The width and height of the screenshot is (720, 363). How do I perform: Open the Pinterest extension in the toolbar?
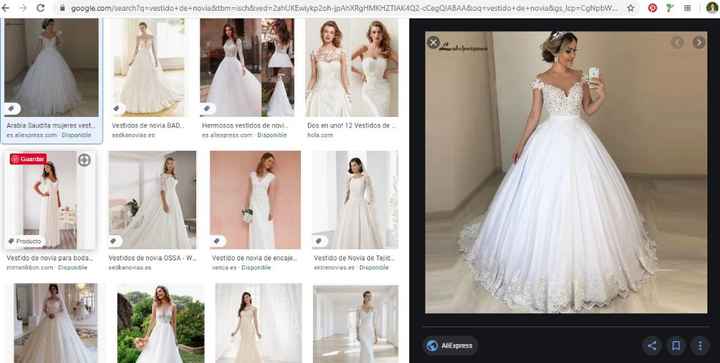[652, 8]
